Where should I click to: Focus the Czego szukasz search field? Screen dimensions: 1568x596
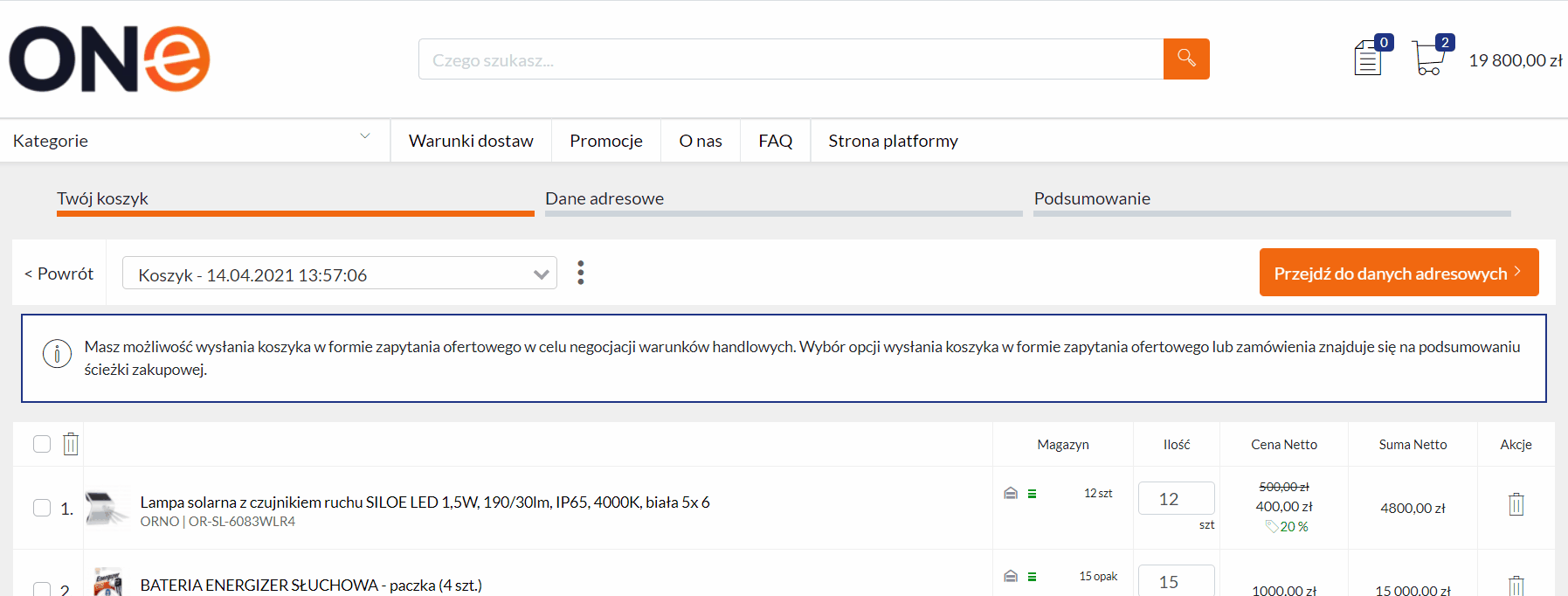click(x=791, y=59)
